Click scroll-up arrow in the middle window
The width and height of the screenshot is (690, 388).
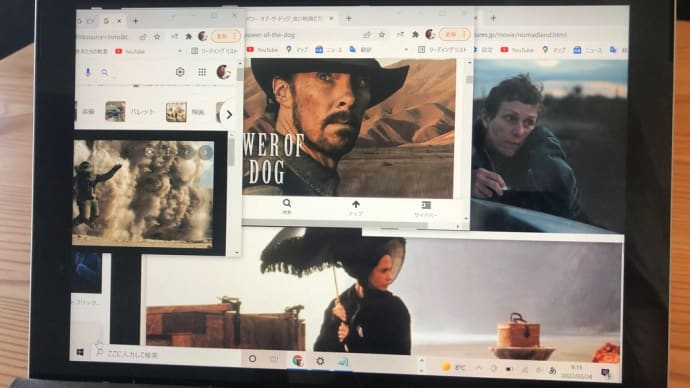(x=469, y=63)
